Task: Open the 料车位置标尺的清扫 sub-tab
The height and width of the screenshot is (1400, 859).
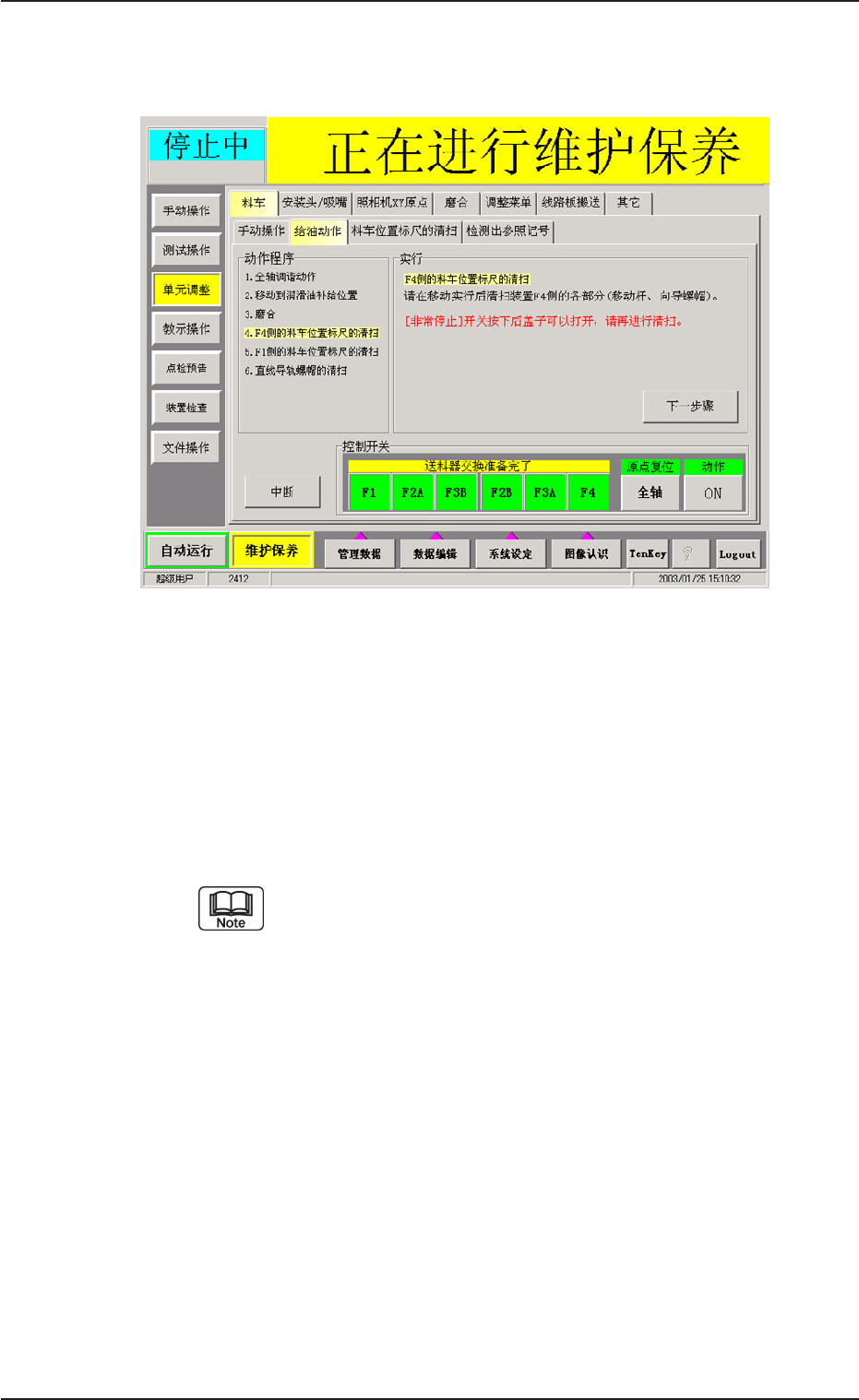Action: click(x=404, y=231)
